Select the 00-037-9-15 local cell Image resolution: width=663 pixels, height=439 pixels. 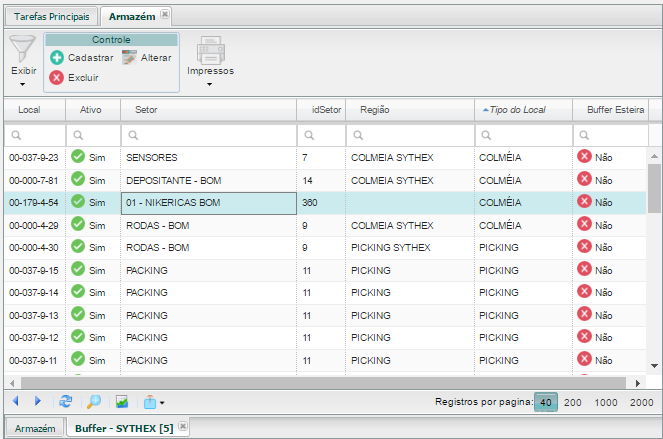(x=35, y=271)
